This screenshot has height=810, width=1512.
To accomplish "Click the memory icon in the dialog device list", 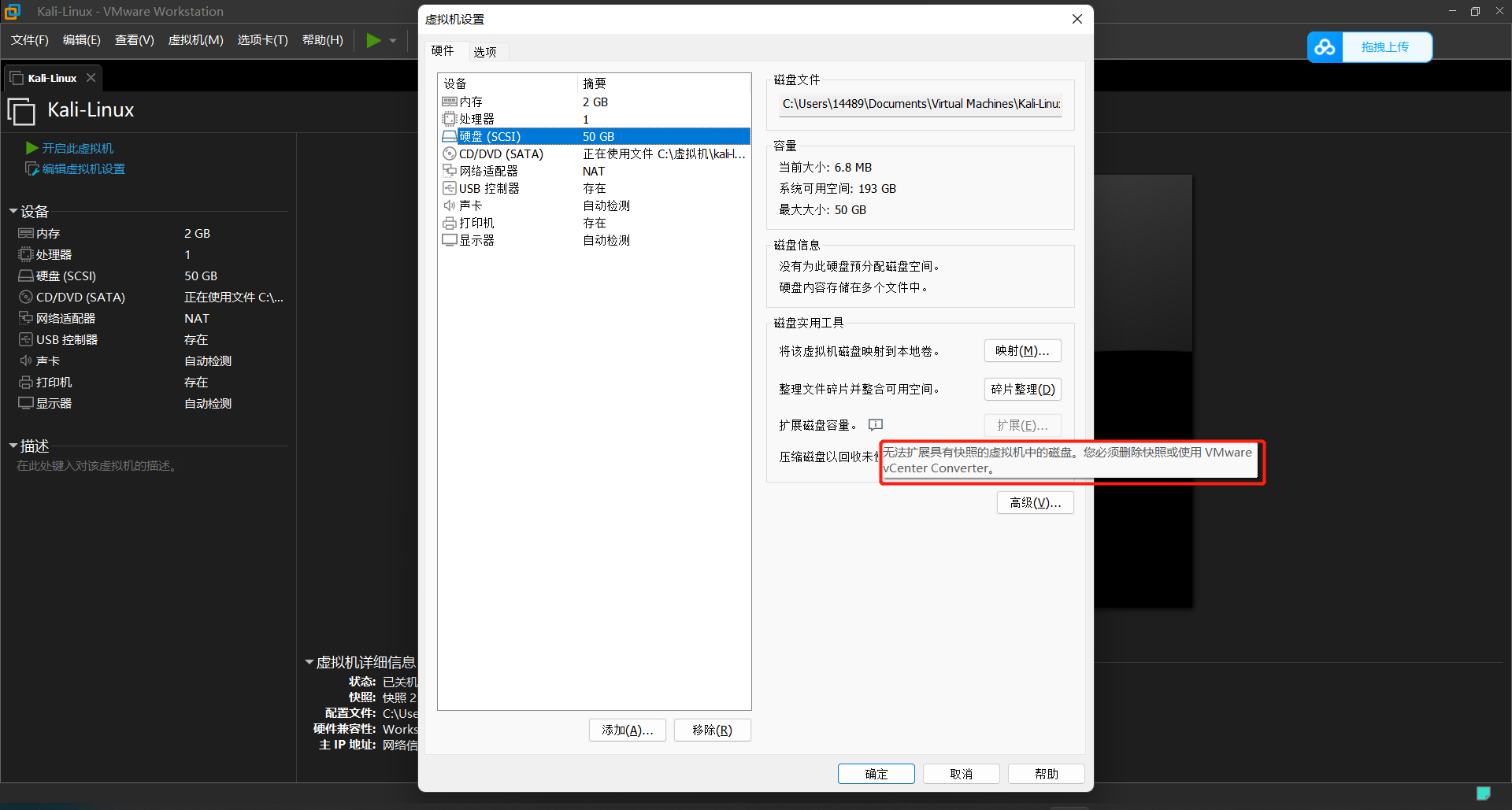I will (x=450, y=102).
